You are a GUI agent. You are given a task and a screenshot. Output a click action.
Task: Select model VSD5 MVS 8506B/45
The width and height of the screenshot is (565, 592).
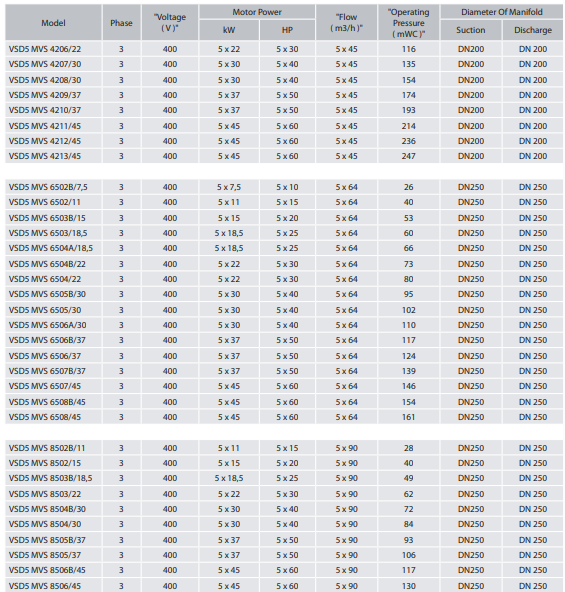point(47,571)
